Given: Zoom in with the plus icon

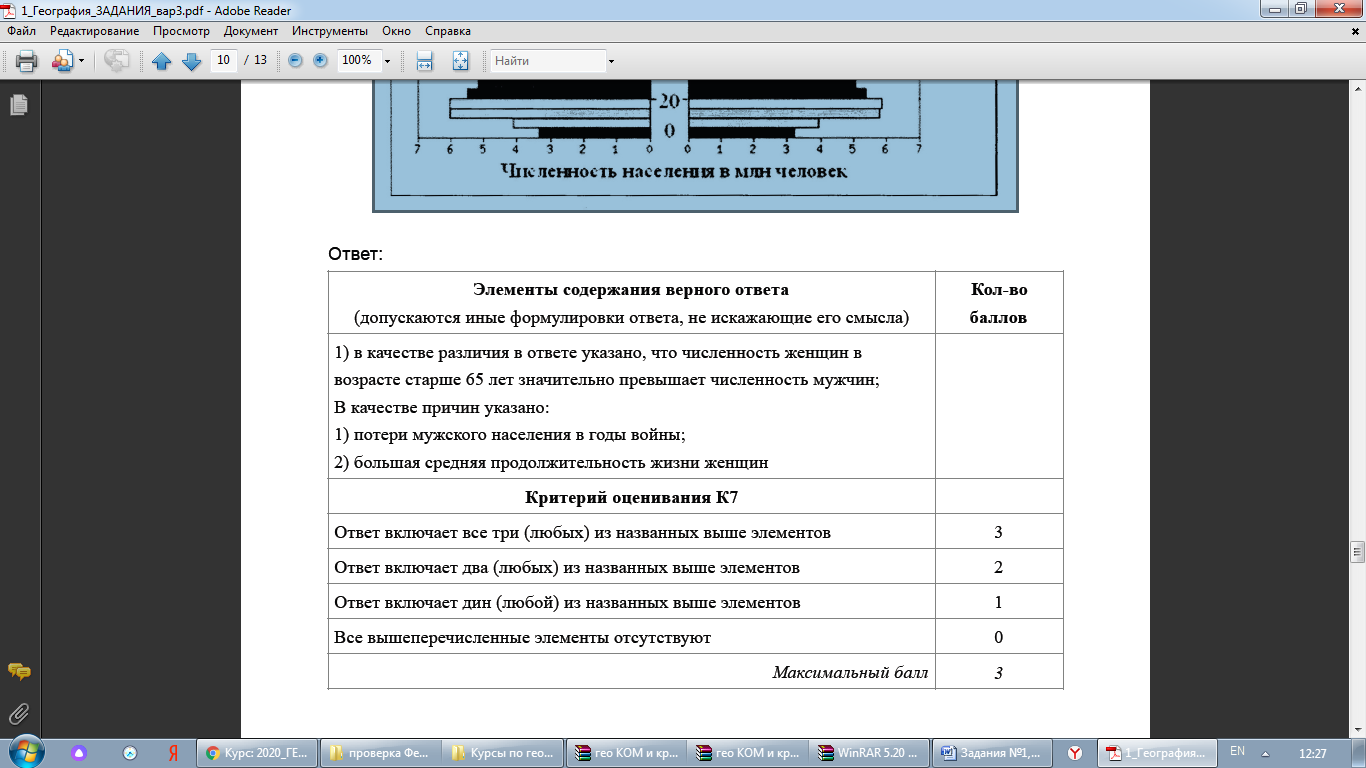Looking at the screenshot, I should (320, 60).
